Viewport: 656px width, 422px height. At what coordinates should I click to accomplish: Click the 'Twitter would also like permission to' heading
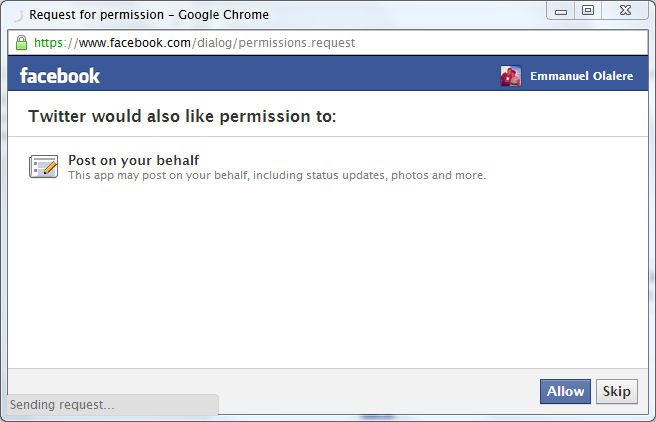tap(182, 116)
